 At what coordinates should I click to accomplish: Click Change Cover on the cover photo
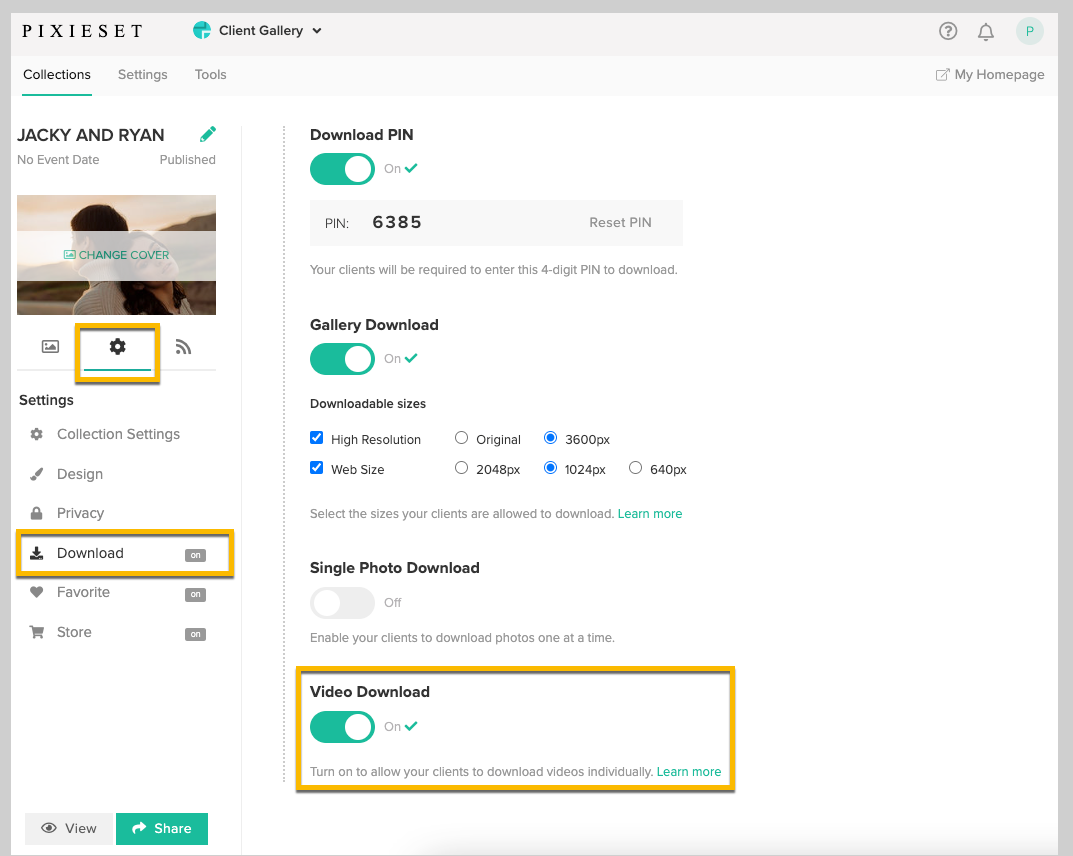(x=116, y=255)
